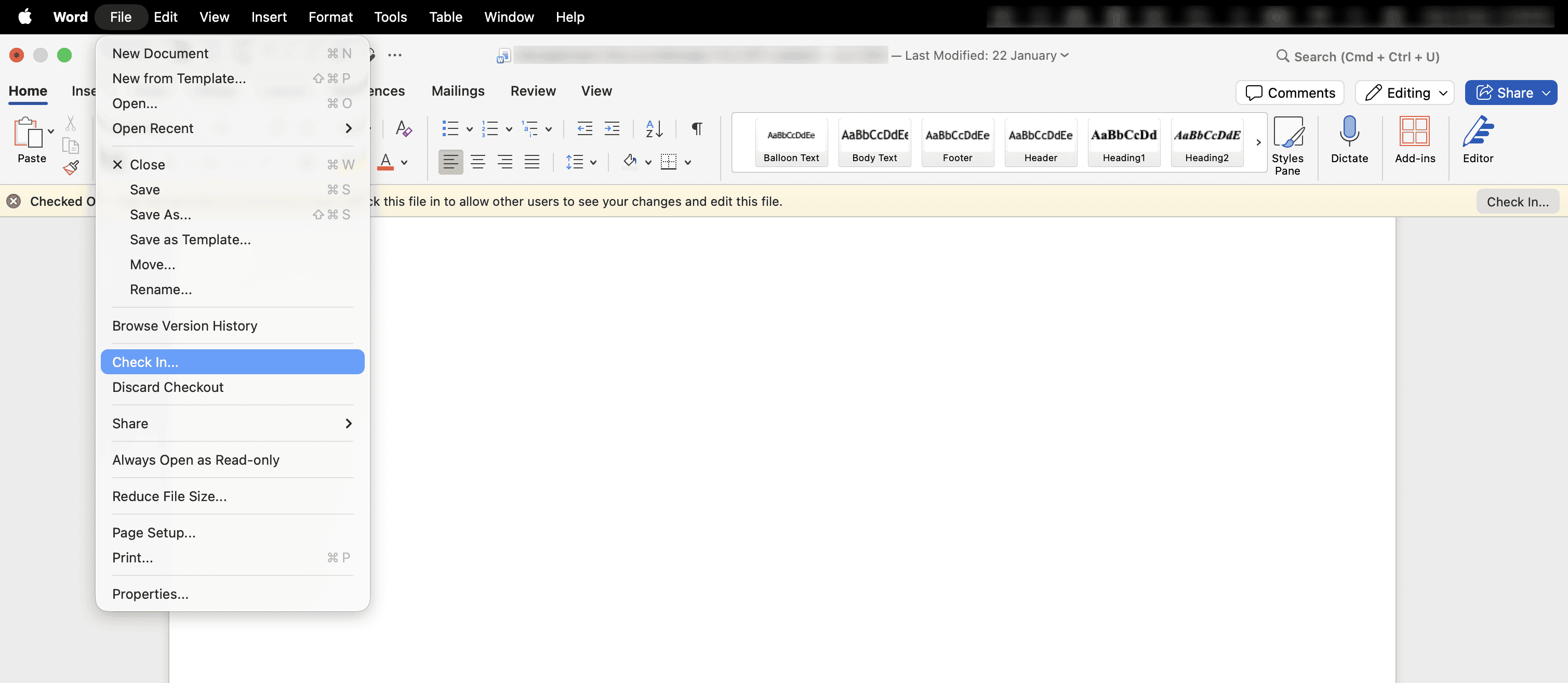
Task: Apply the Heading1 style from the gallery
Action: [x=1124, y=142]
